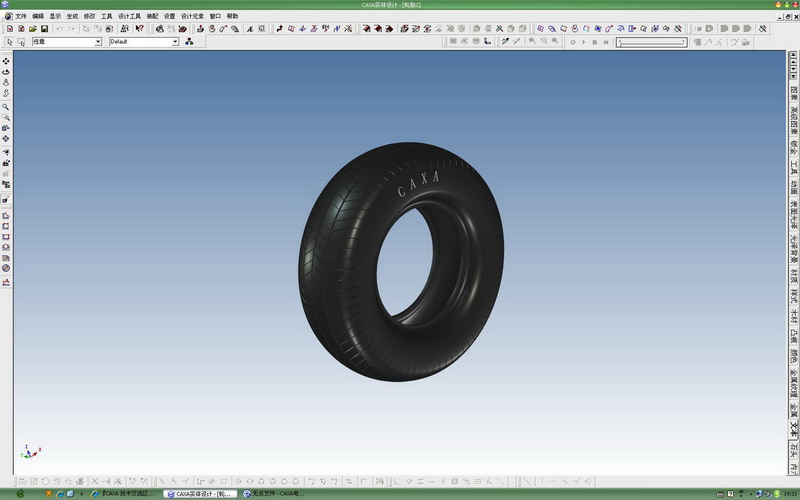Click the Save floppy disk icon
Viewport: 800px width, 500px height.
click(x=44, y=29)
